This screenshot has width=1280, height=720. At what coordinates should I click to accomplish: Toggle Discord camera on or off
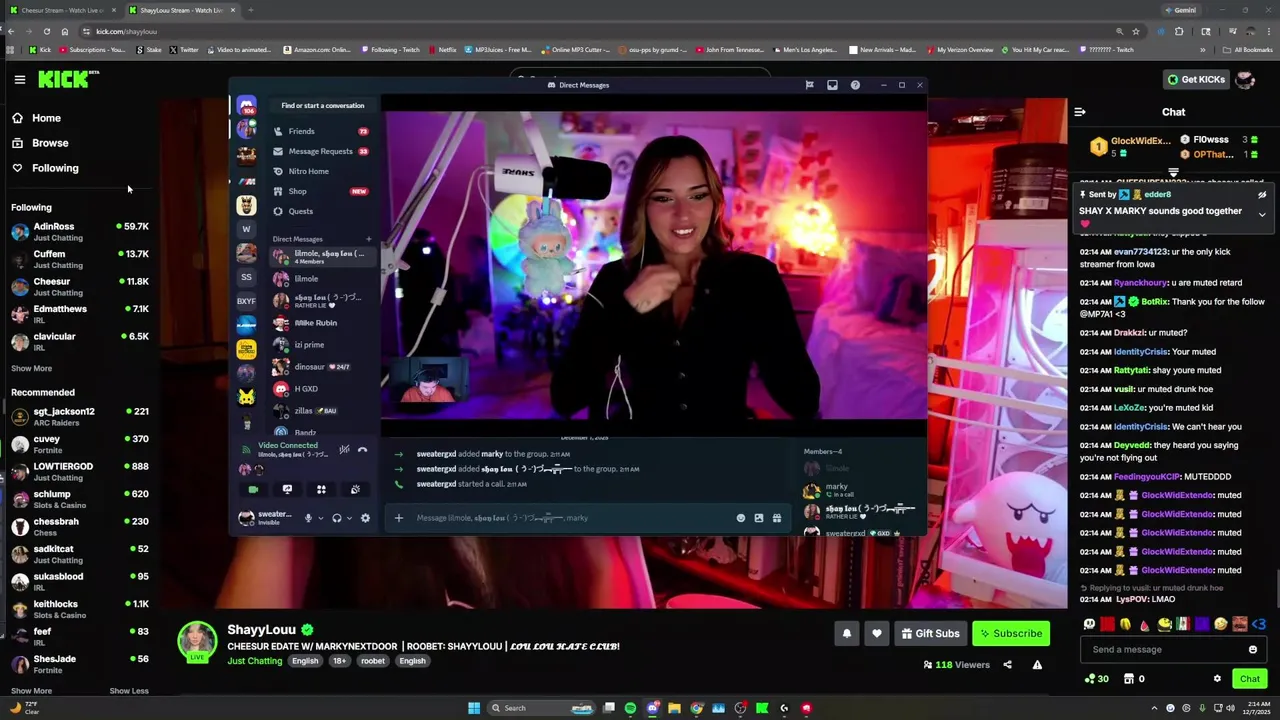point(253,489)
